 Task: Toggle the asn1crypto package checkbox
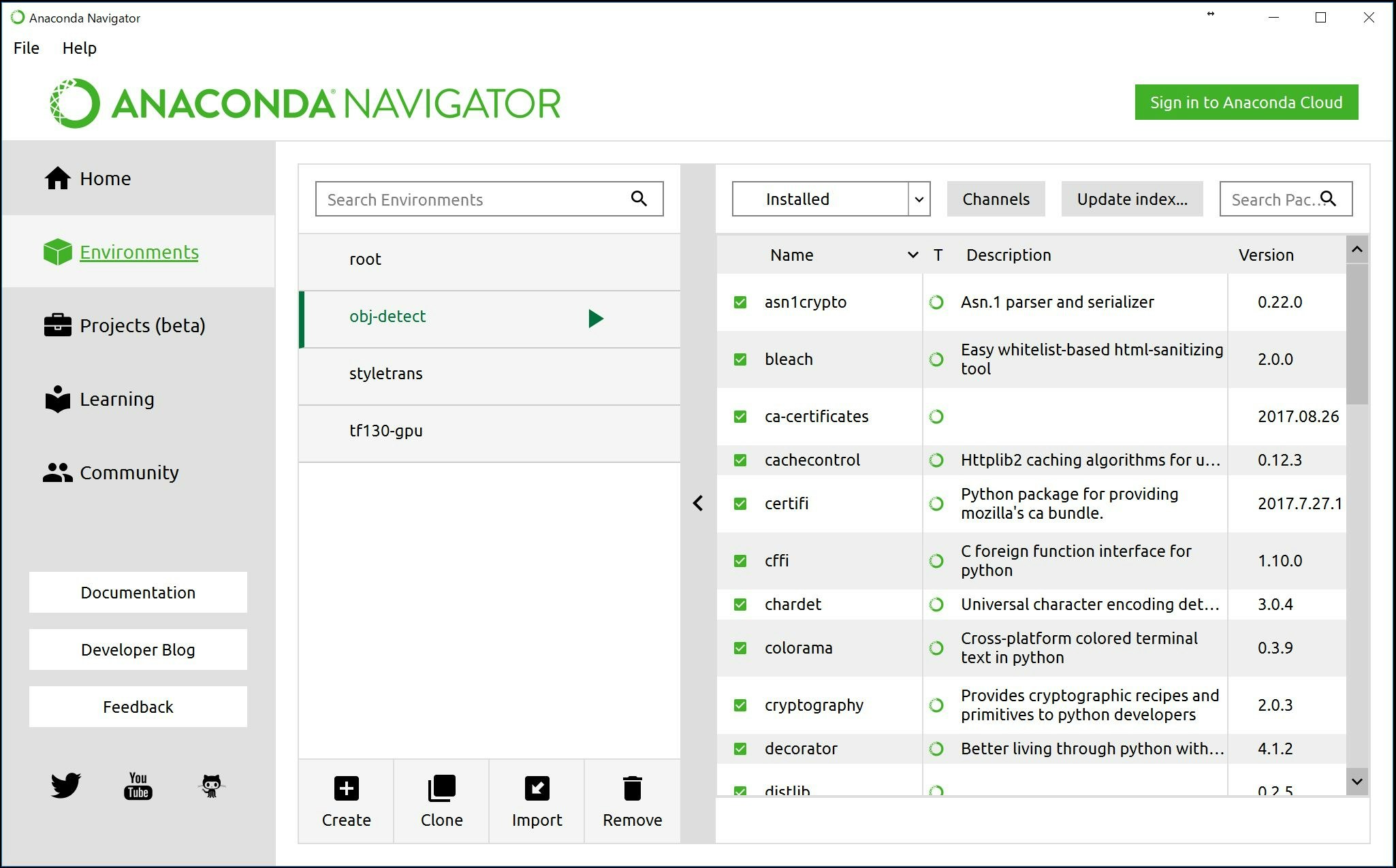[x=740, y=302]
